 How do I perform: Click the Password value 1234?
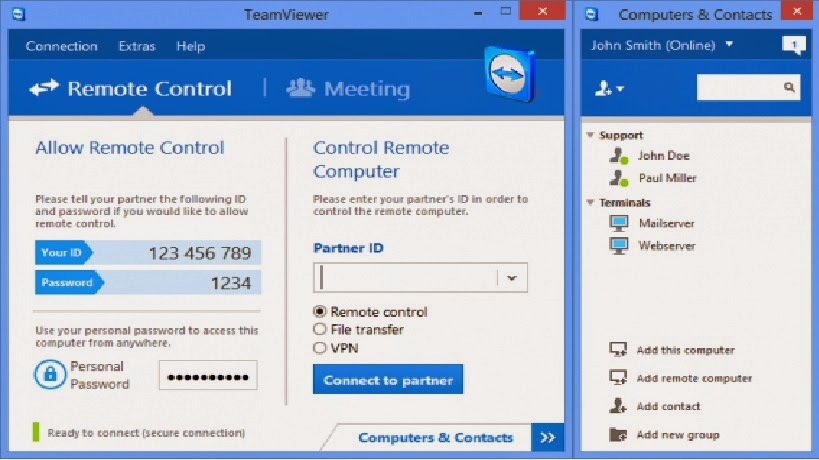click(x=231, y=283)
